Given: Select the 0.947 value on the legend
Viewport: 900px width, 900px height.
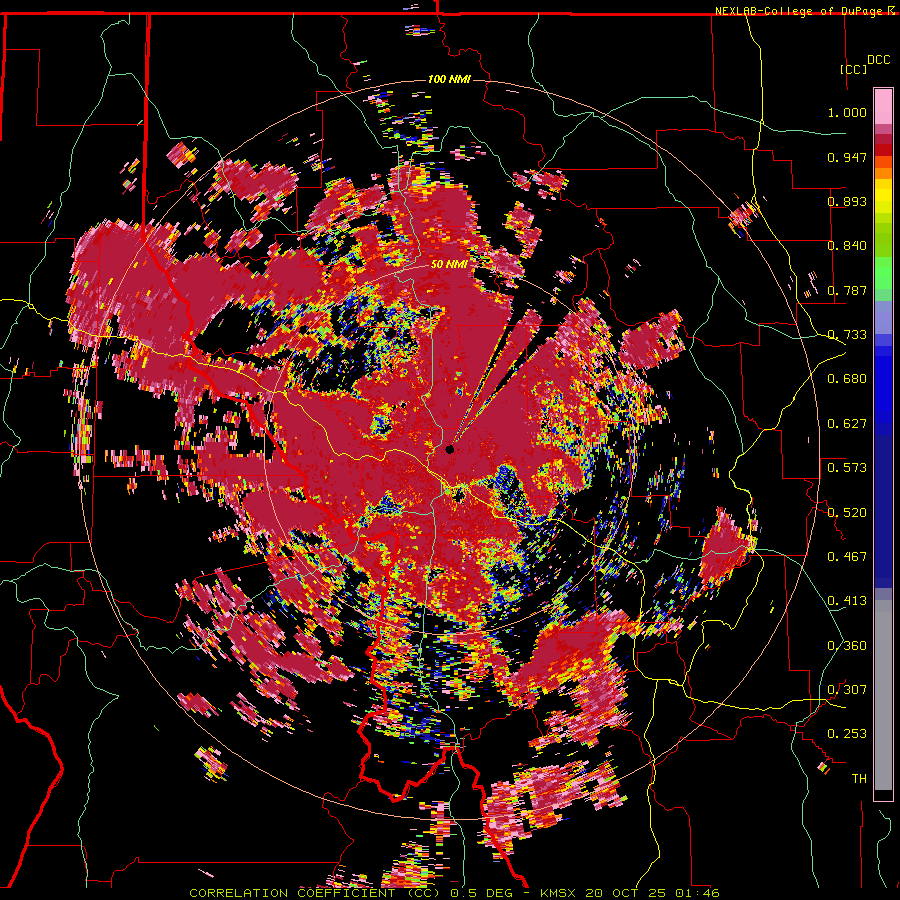Looking at the screenshot, I should tap(847, 157).
